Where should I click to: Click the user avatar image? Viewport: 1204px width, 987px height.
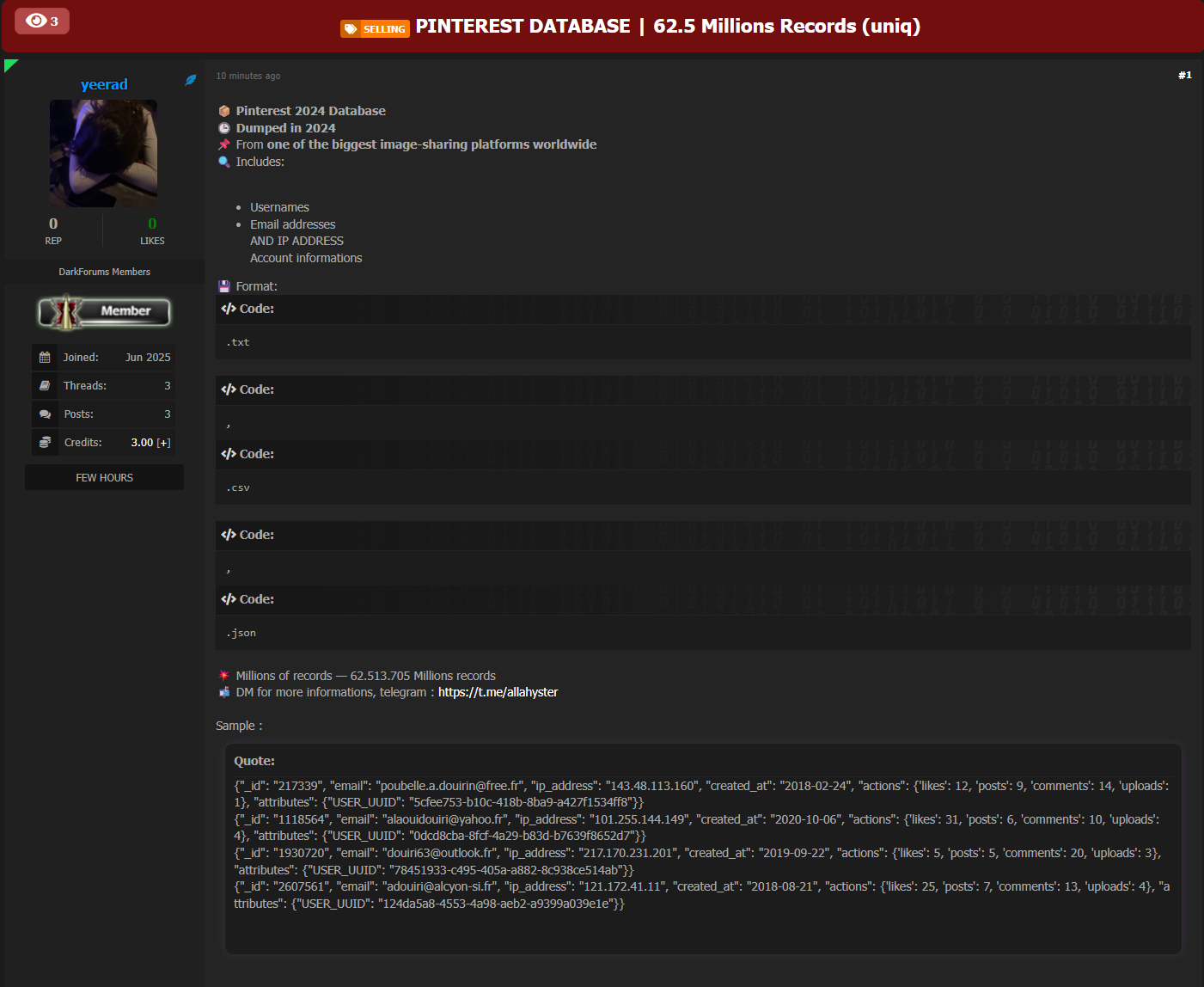pyautogui.click(x=103, y=153)
